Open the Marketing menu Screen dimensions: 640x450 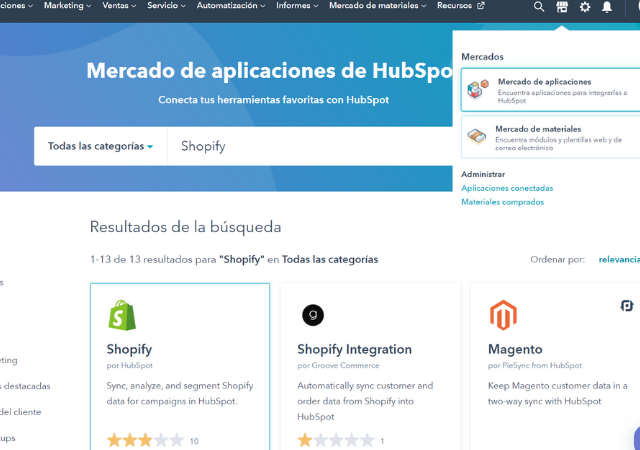[x=67, y=6]
